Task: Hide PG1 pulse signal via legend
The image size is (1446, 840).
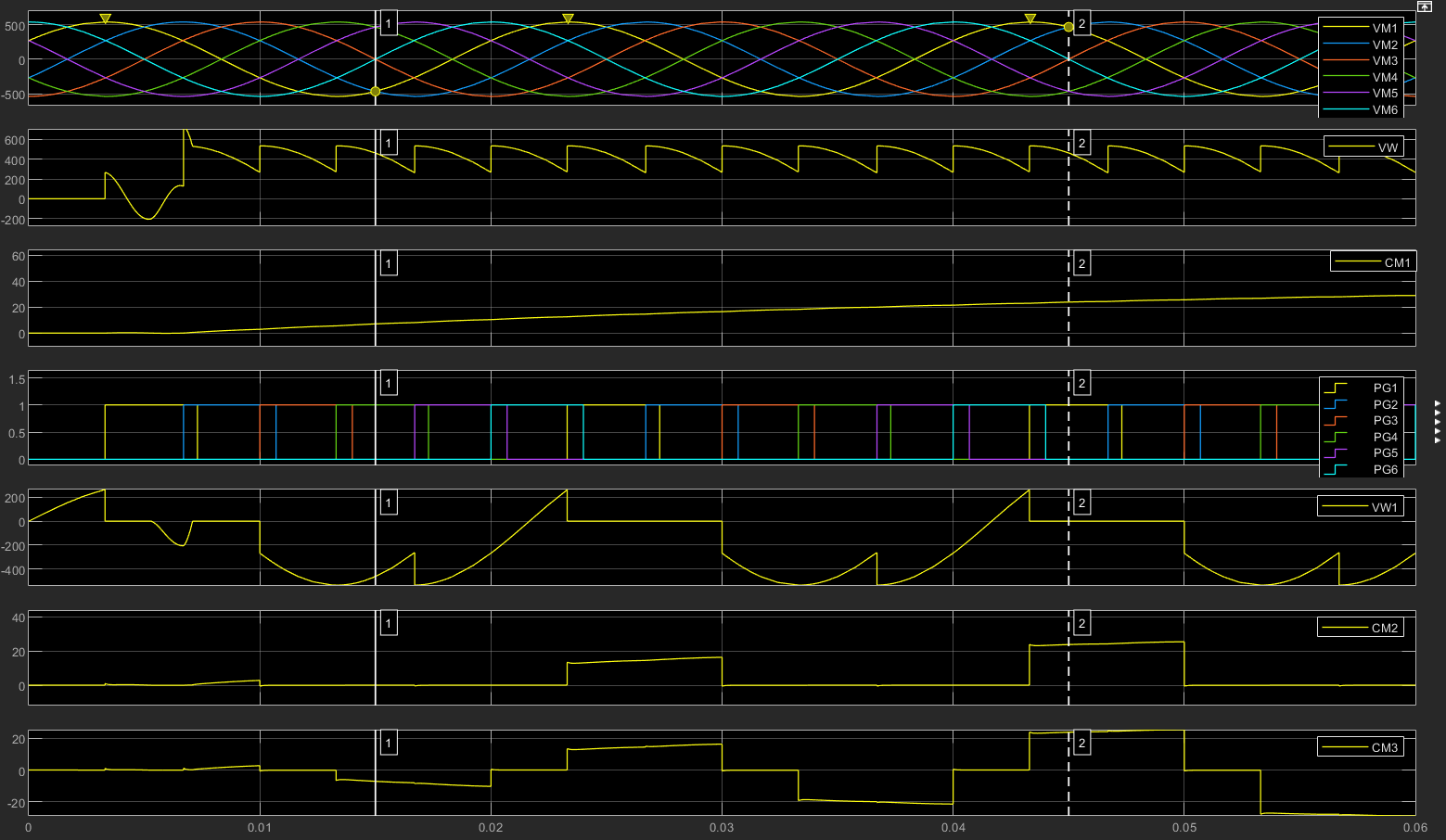Action: tap(1362, 388)
